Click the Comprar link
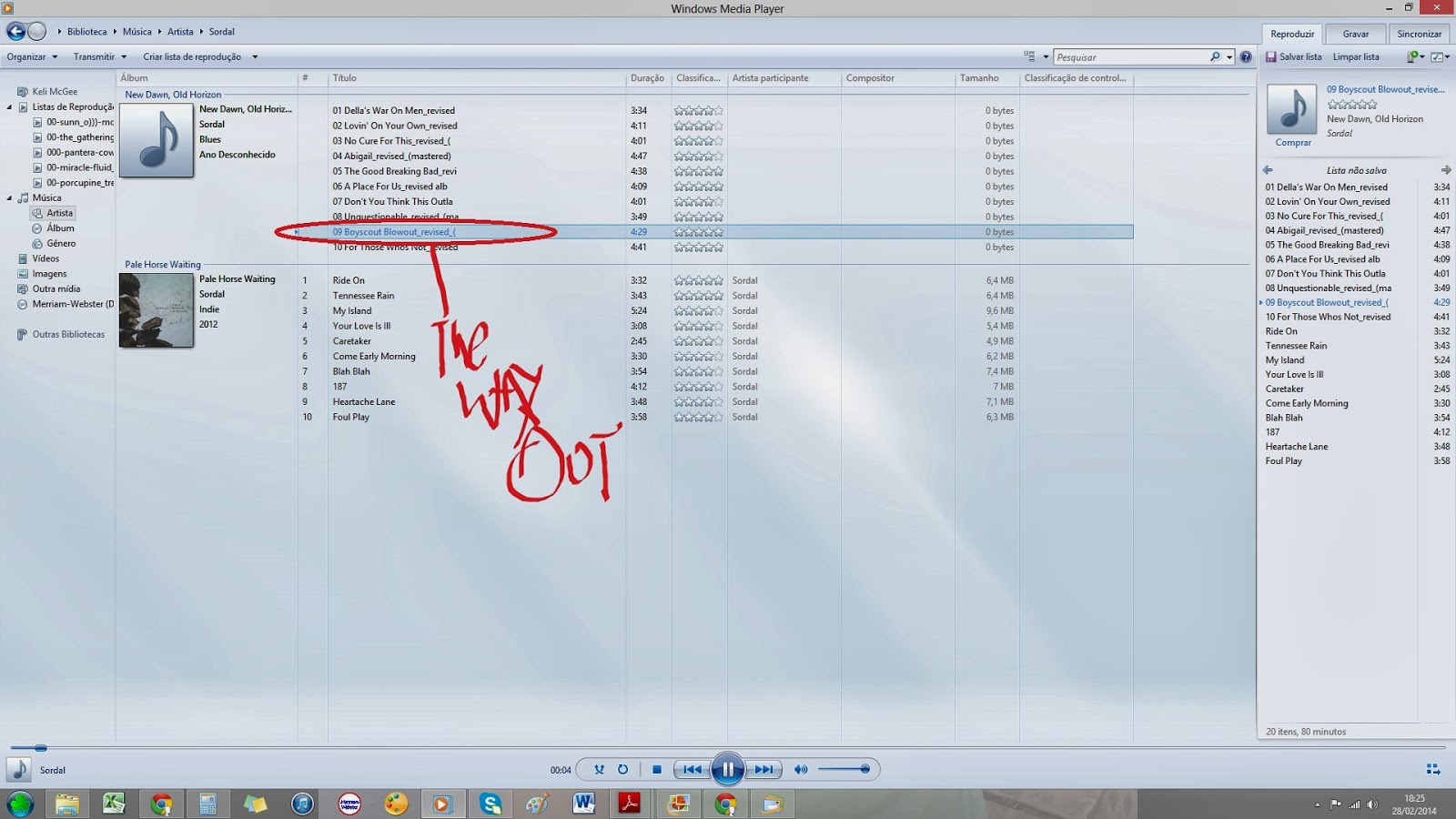Viewport: 1456px width, 819px height. [x=1293, y=143]
